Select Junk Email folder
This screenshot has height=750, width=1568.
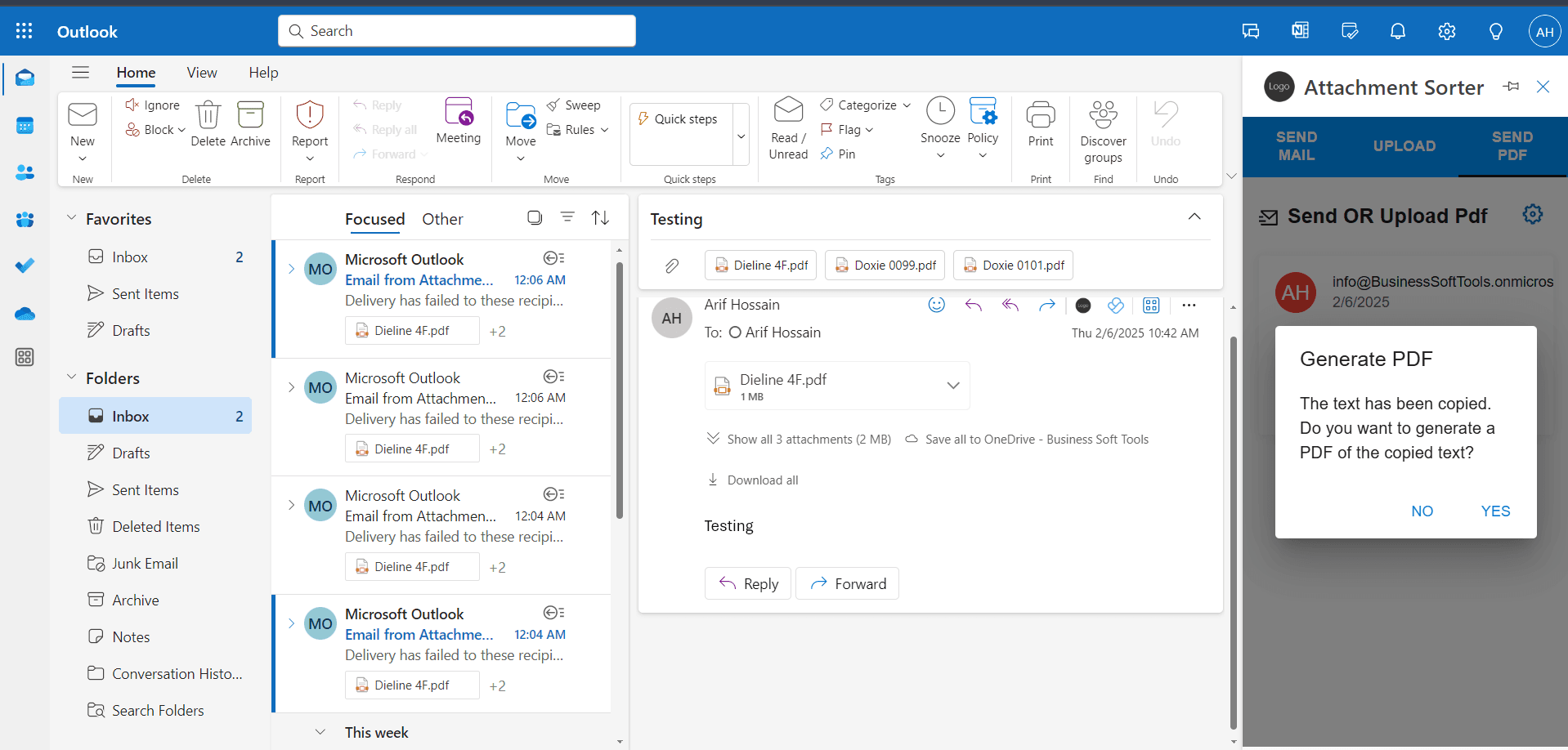(x=155, y=563)
